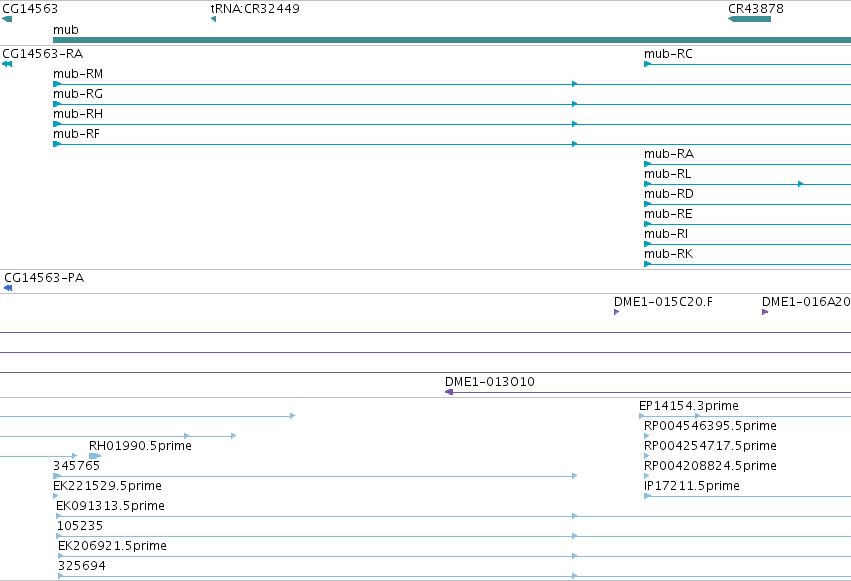851x581 pixels.
Task: Click the DME1-016A20 feature label
Action: coord(806,302)
